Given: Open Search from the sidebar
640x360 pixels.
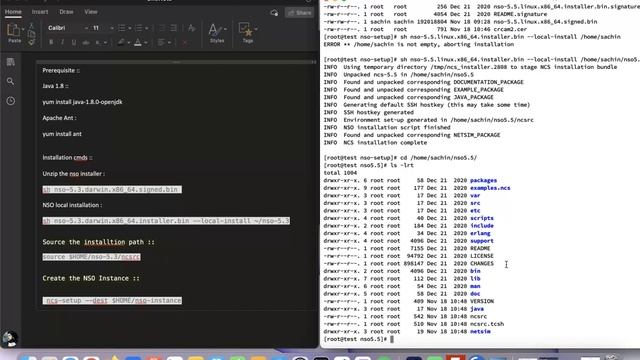Looking at the screenshot, I should click(x=11, y=81).
